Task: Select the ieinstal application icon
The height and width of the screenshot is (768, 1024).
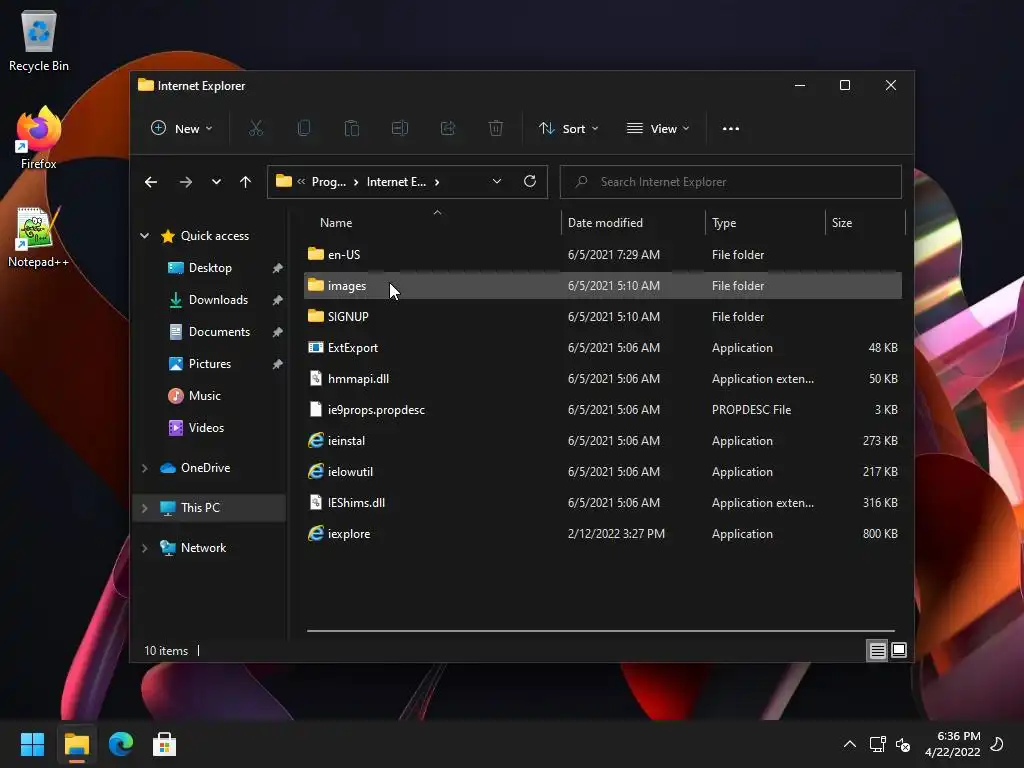Action: point(316,441)
